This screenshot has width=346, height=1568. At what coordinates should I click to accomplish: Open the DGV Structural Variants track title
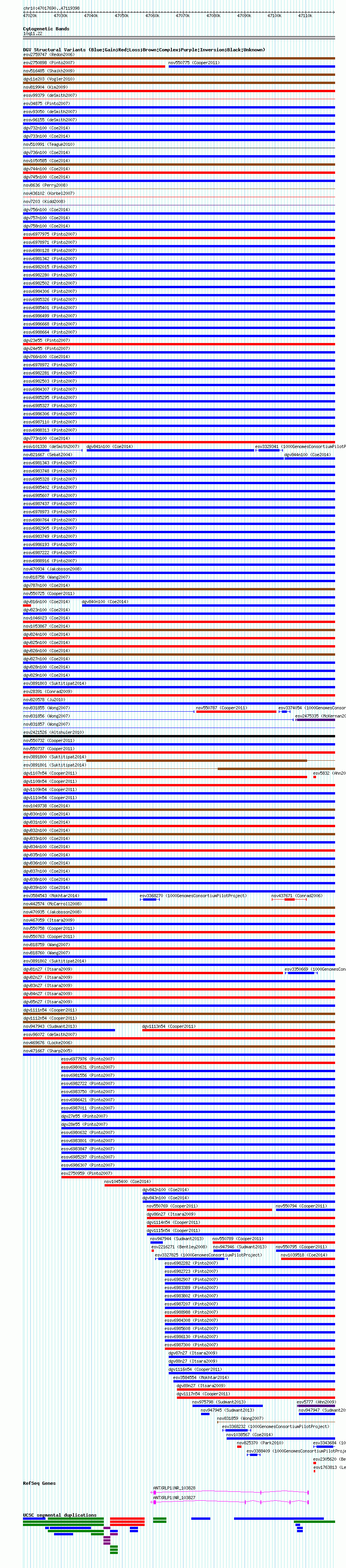click(144, 50)
